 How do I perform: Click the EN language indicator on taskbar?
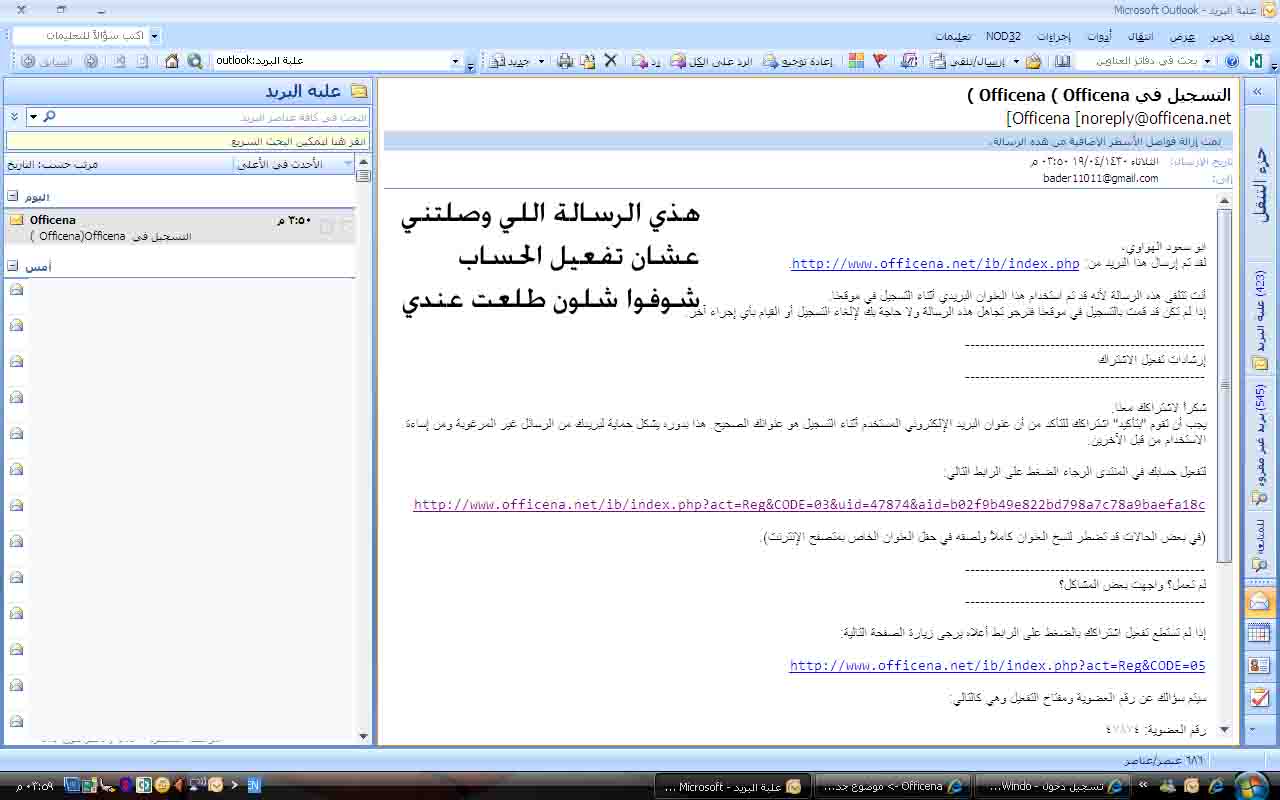253,786
